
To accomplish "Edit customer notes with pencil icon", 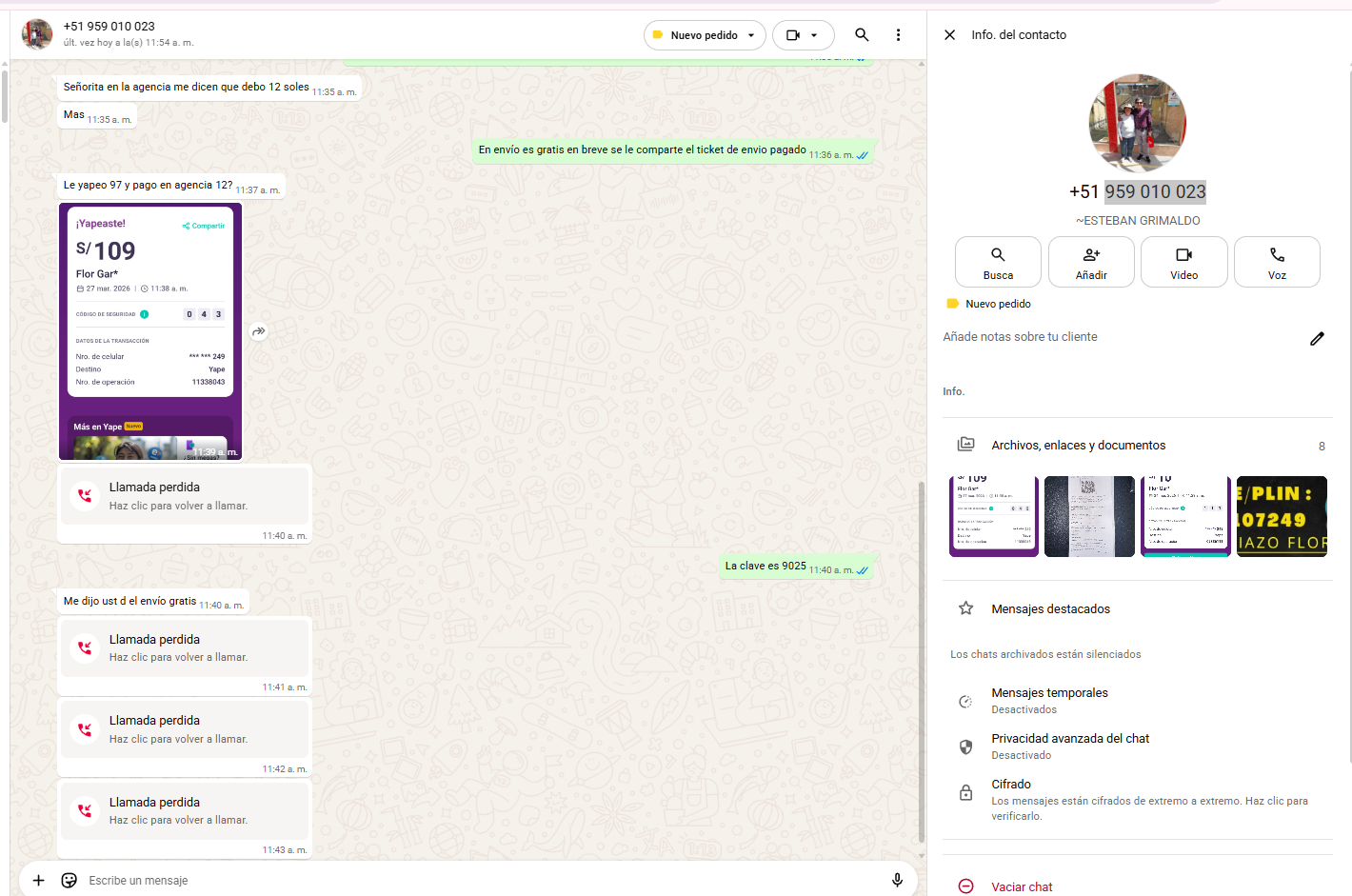I will (x=1317, y=339).
